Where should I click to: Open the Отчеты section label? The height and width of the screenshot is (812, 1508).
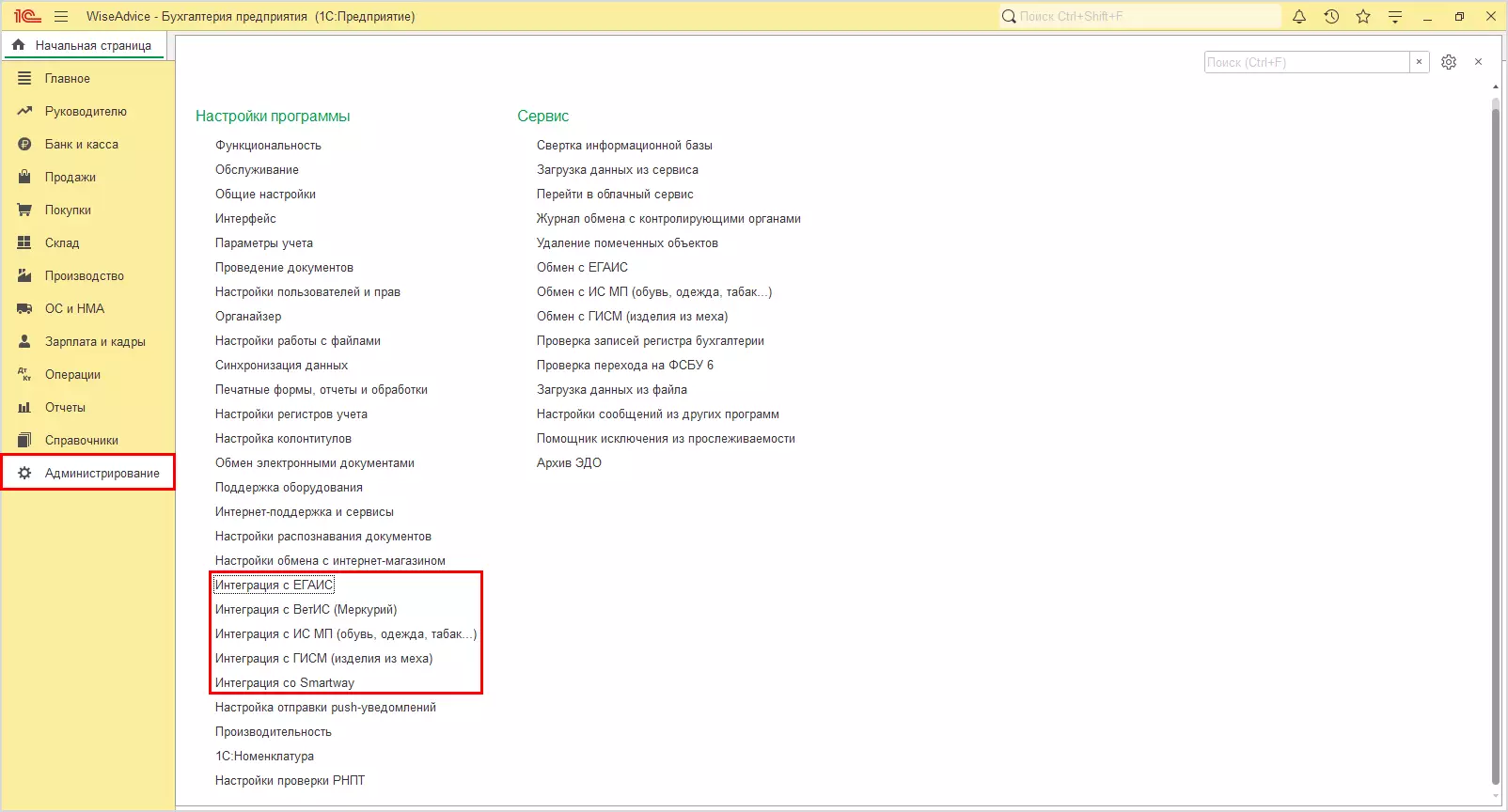coord(65,408)
